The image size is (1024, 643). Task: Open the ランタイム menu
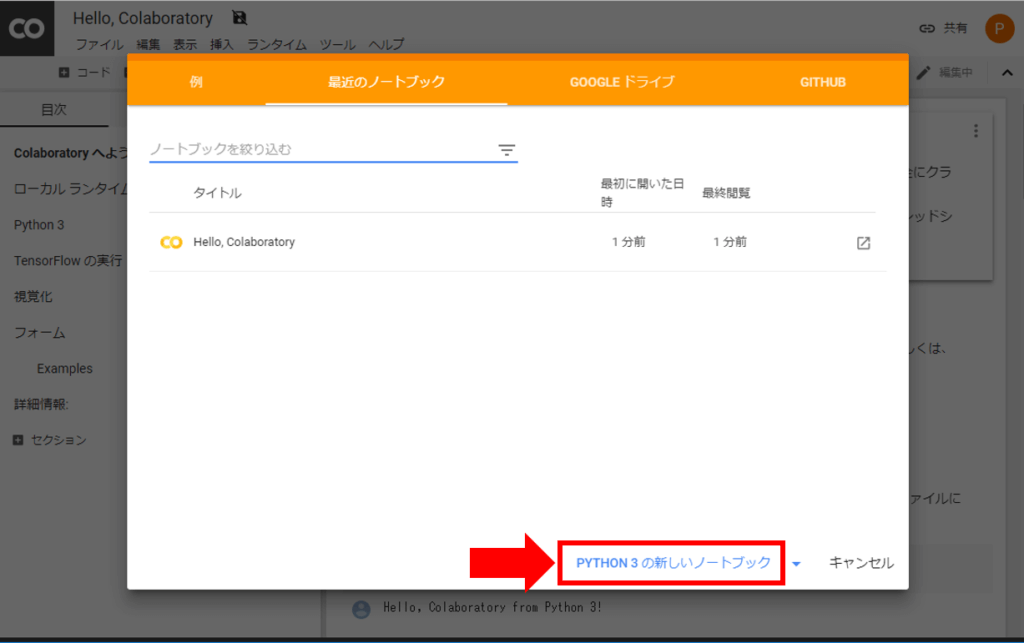276,44
